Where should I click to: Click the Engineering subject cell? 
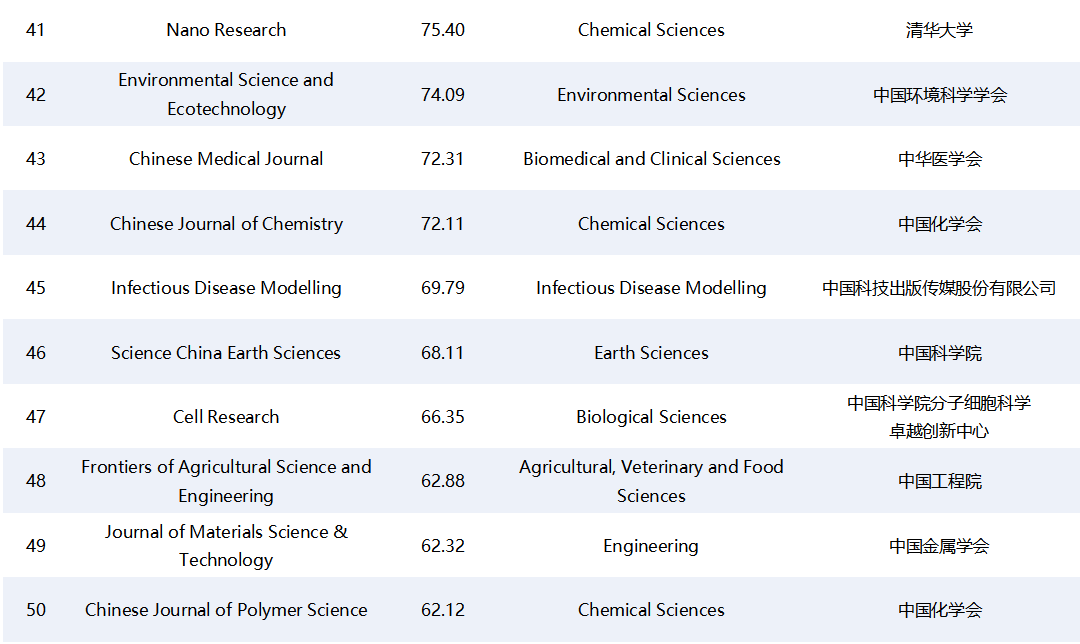coord(651,546)
